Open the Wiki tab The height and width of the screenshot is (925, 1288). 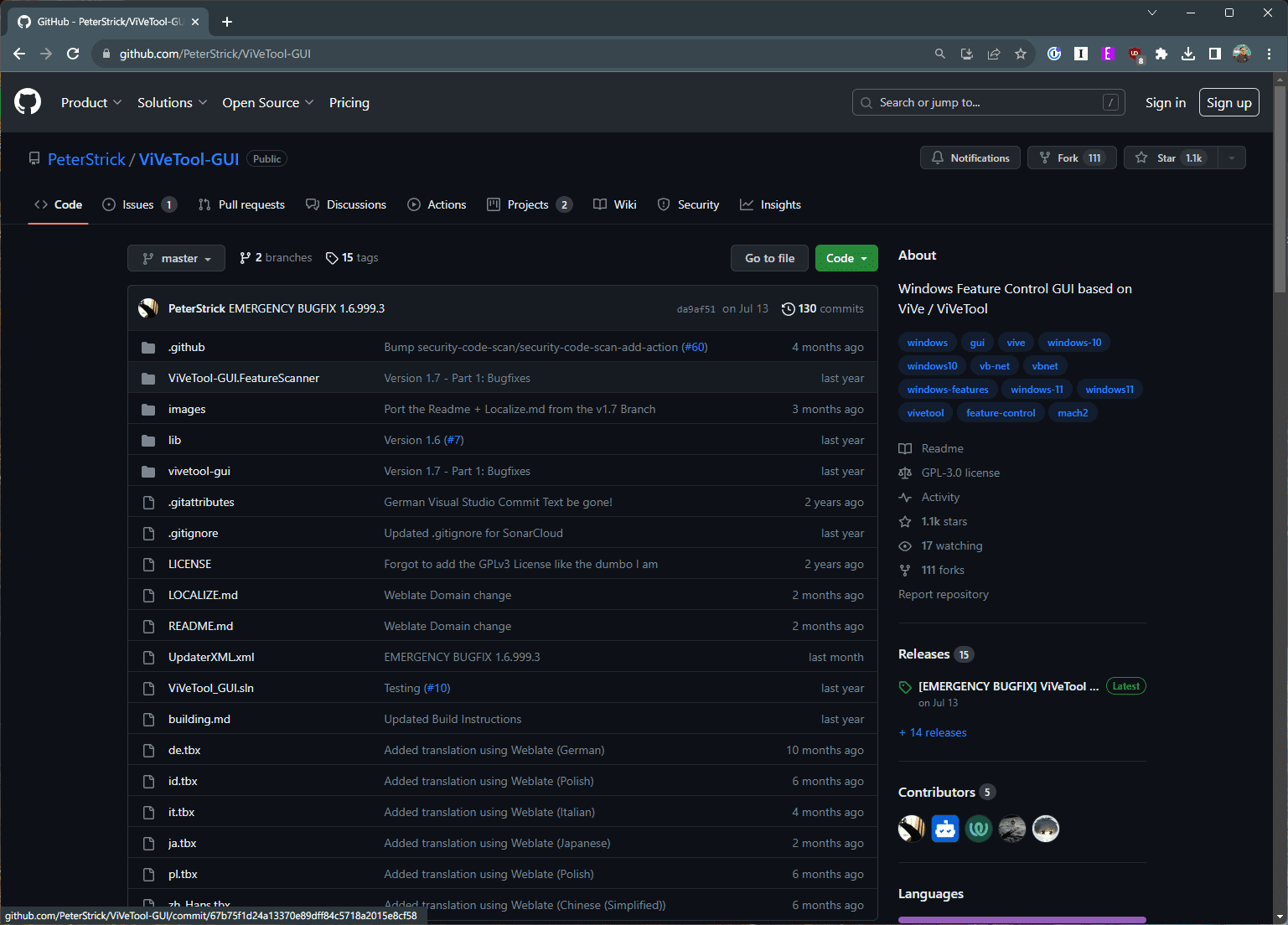[615, 204]
